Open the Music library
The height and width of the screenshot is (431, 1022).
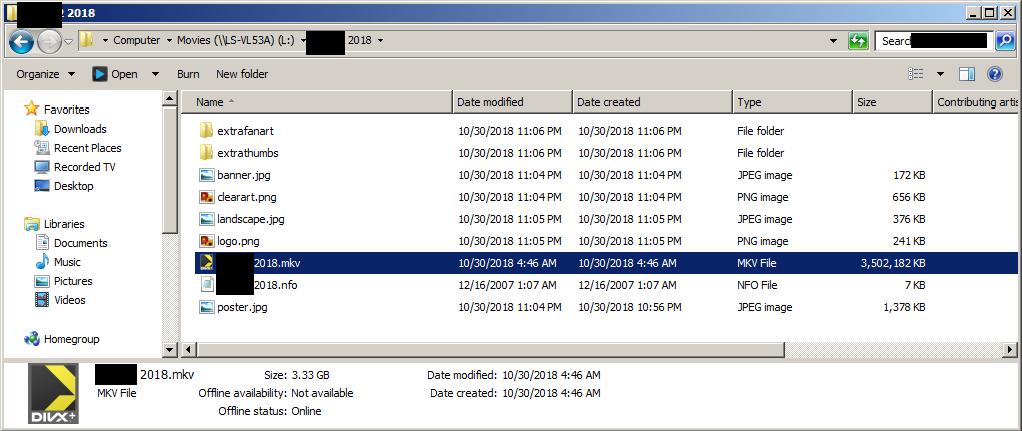67,261
